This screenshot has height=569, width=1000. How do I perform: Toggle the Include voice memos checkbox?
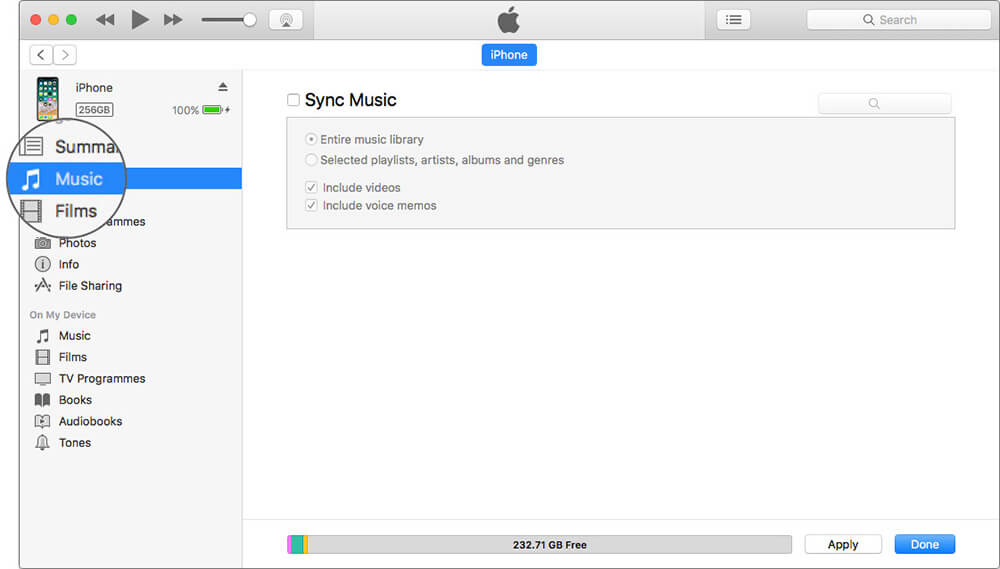coord(311,205)
